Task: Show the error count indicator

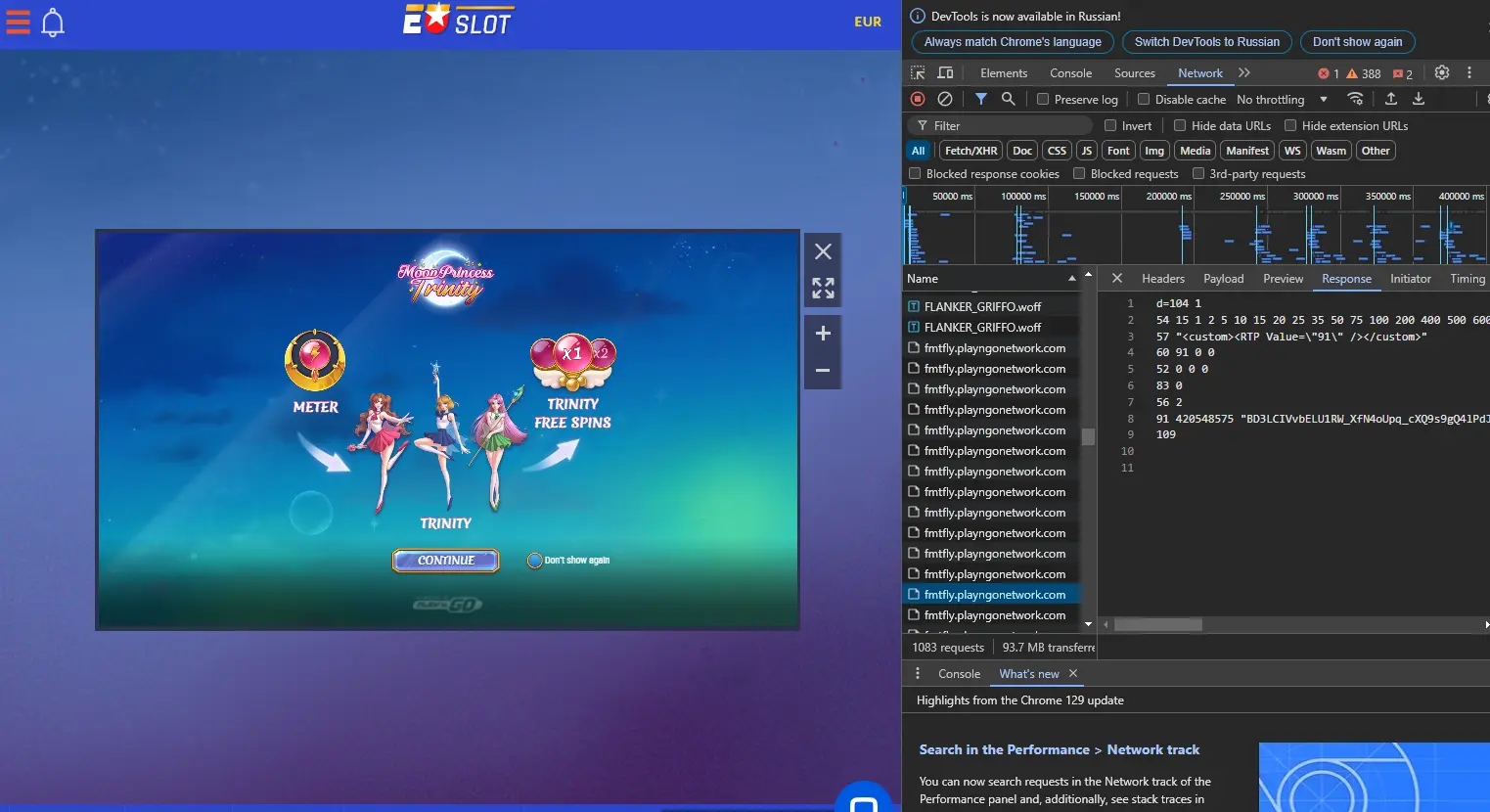Action: [x=1328, y=73]
